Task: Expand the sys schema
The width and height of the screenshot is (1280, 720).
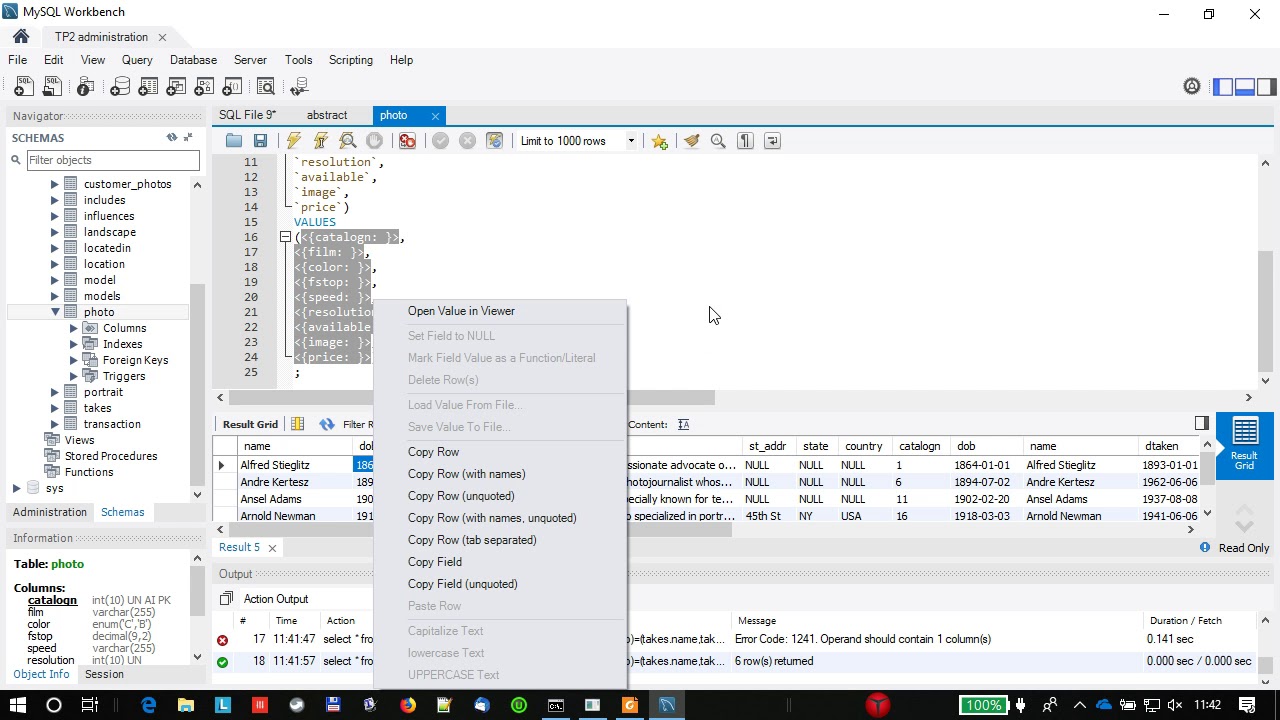Action: 17,488
